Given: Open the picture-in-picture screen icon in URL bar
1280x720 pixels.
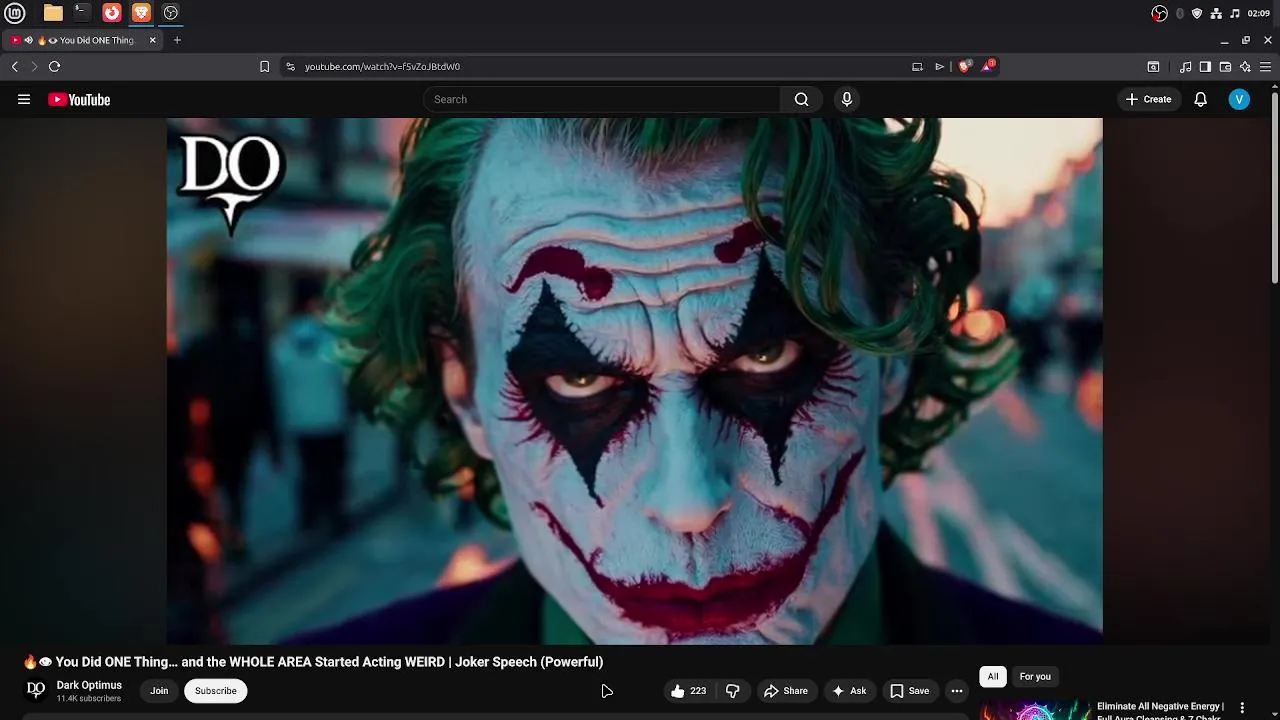Looking at the screenshot, I should pos(917,66).
